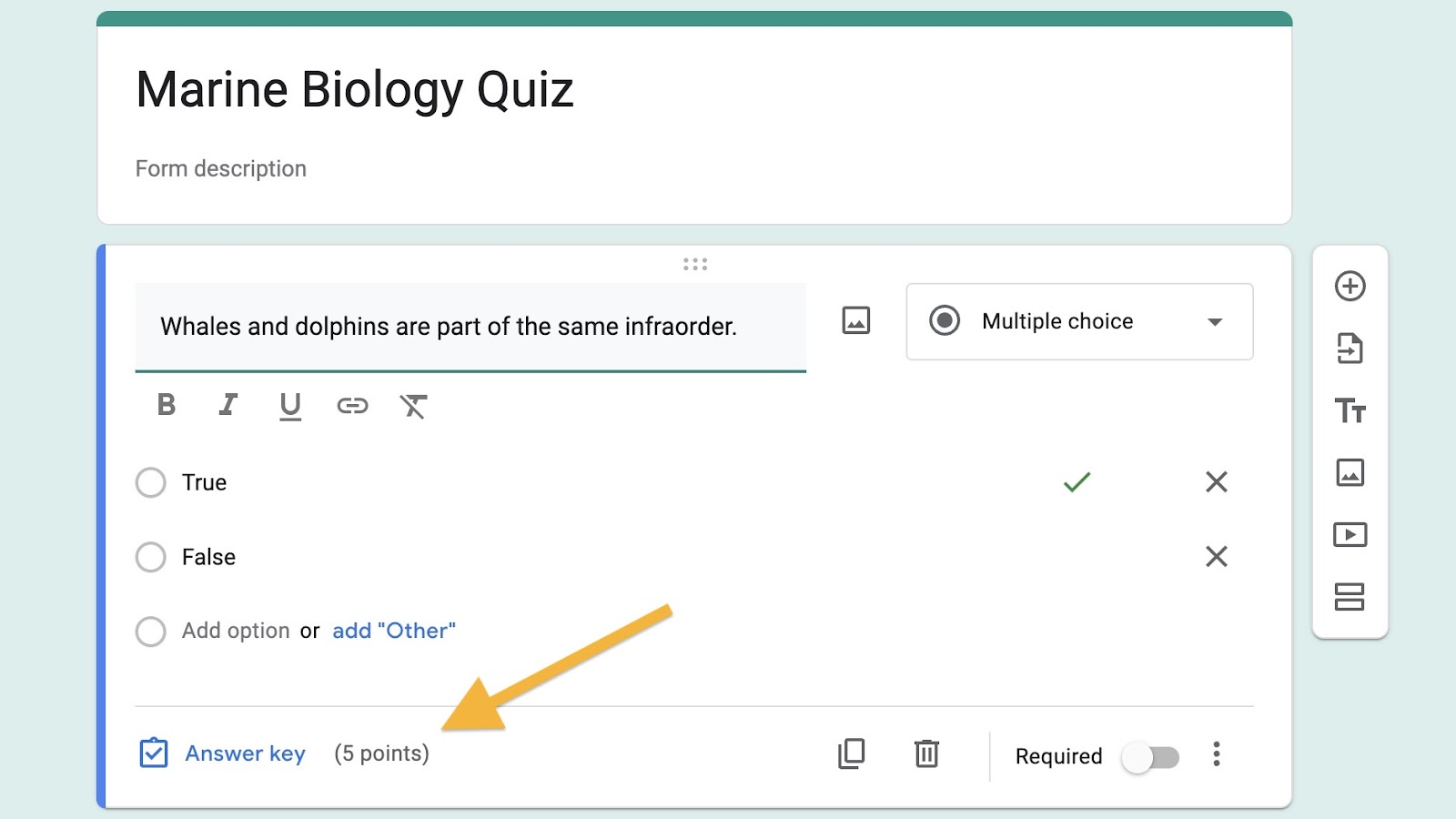
Task: Add a new section to form
Action: coord(1350,597)
